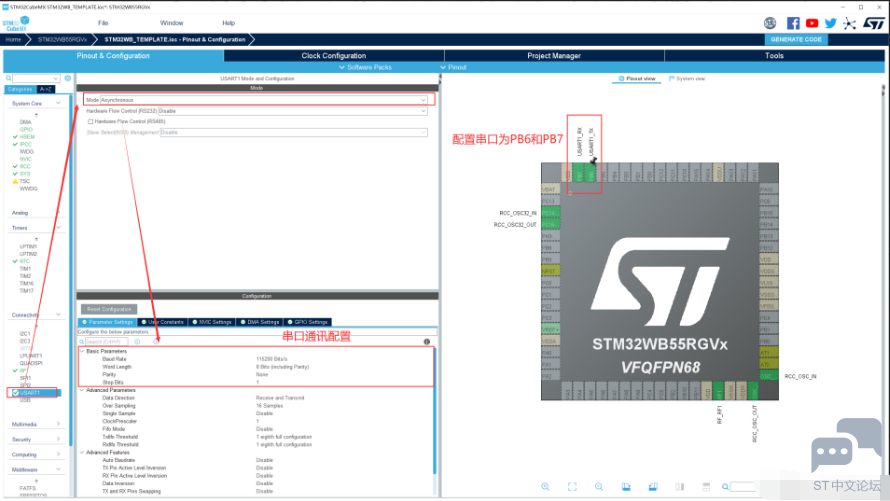Click the pin search field below chip

742,487
